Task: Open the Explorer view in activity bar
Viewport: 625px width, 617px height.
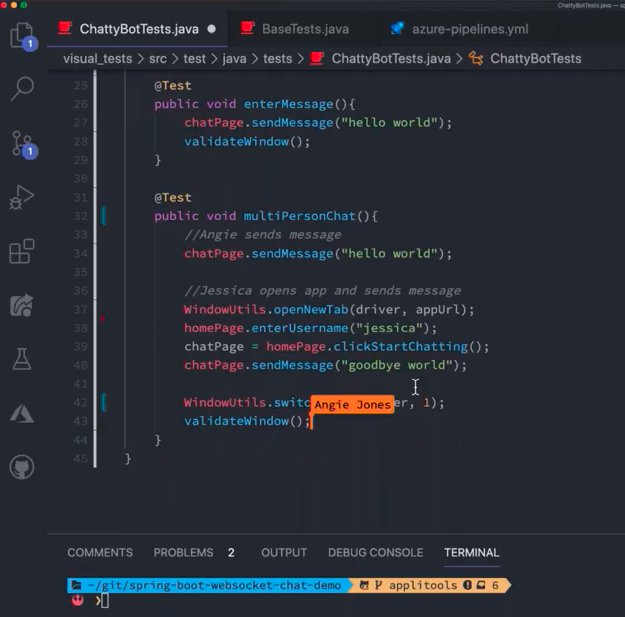Action: 21,38
